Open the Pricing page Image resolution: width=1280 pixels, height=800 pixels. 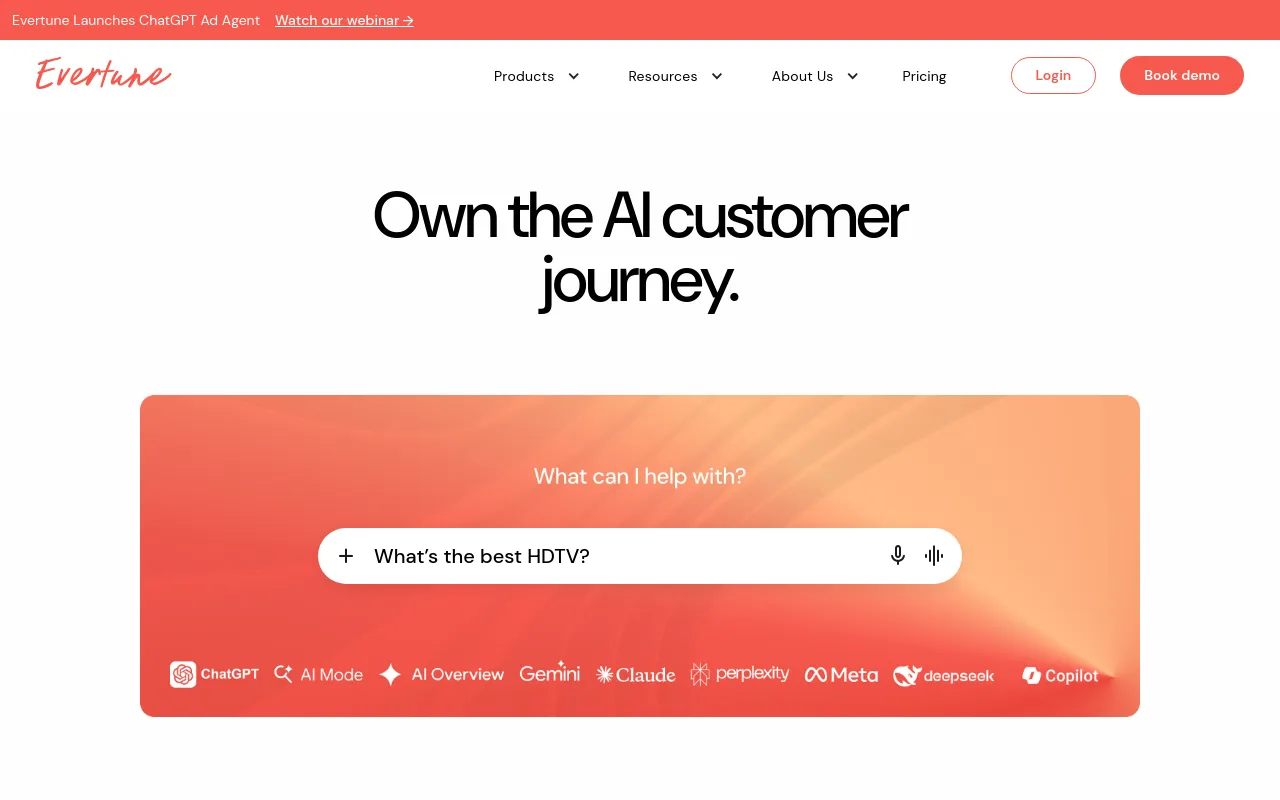pyautogui.click(x=924, y=76)
